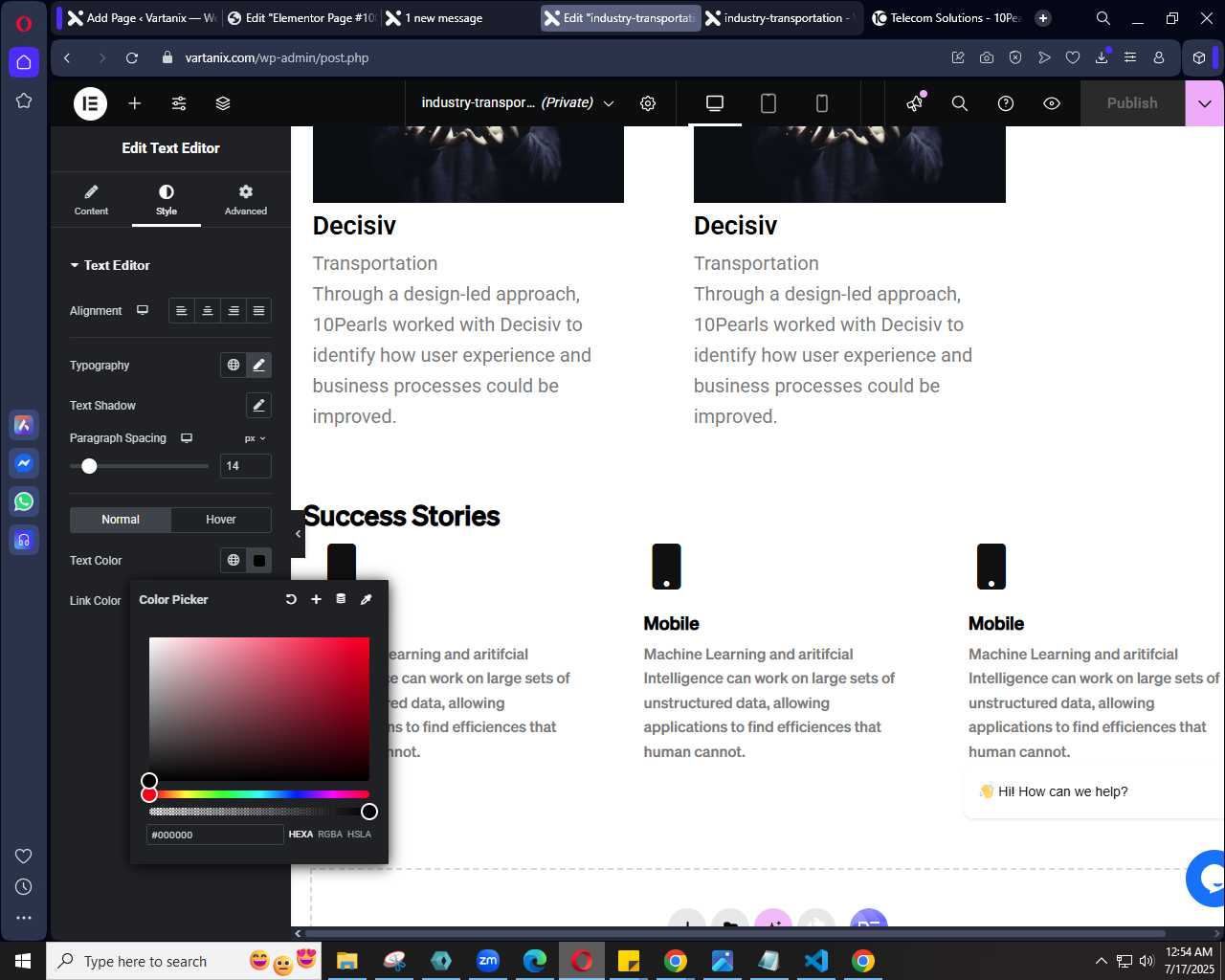Open Zoom from the taskbar
This screenshot has height=980, width=1225.
(488, 961)
